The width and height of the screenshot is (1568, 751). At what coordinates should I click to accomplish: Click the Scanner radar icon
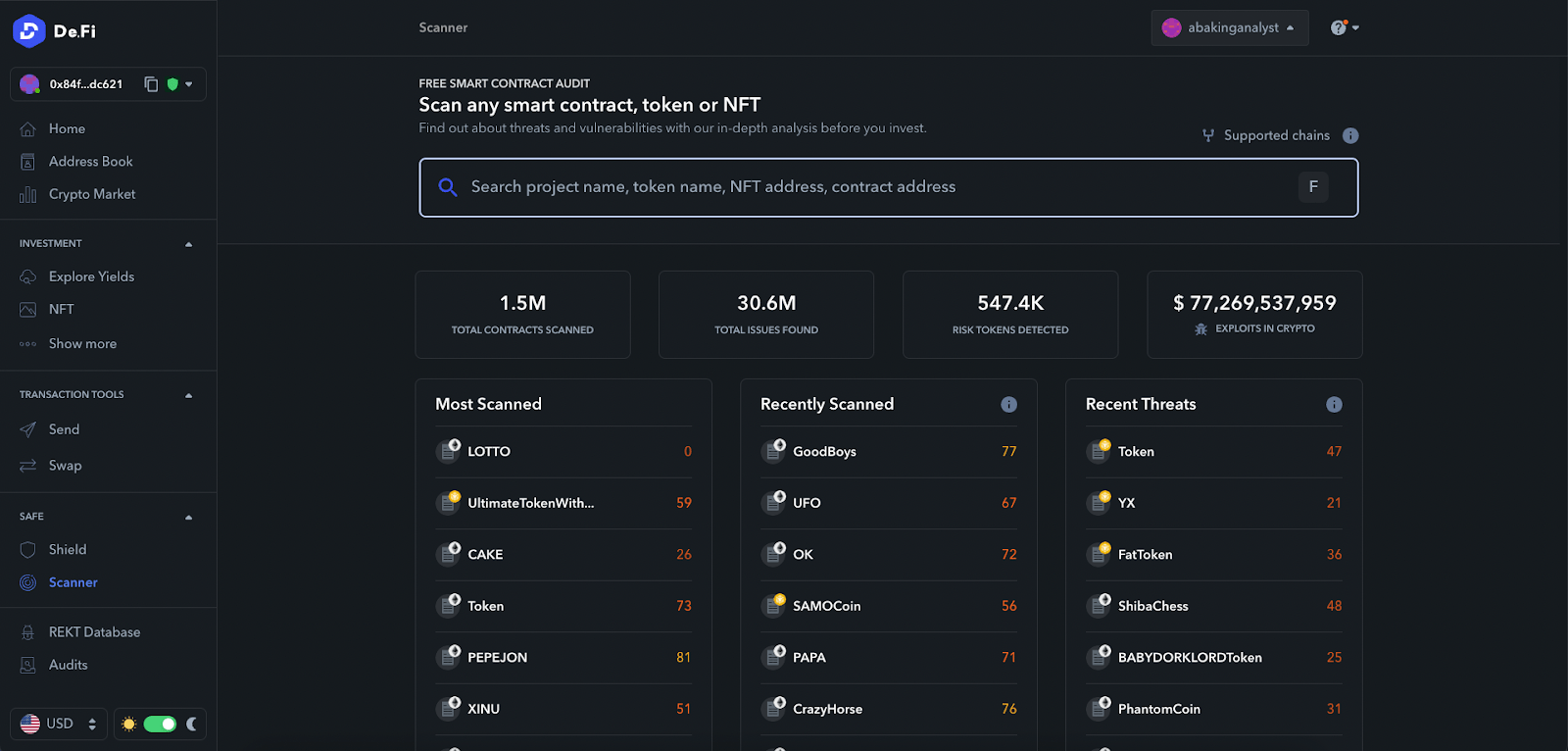tap(28, 582)
